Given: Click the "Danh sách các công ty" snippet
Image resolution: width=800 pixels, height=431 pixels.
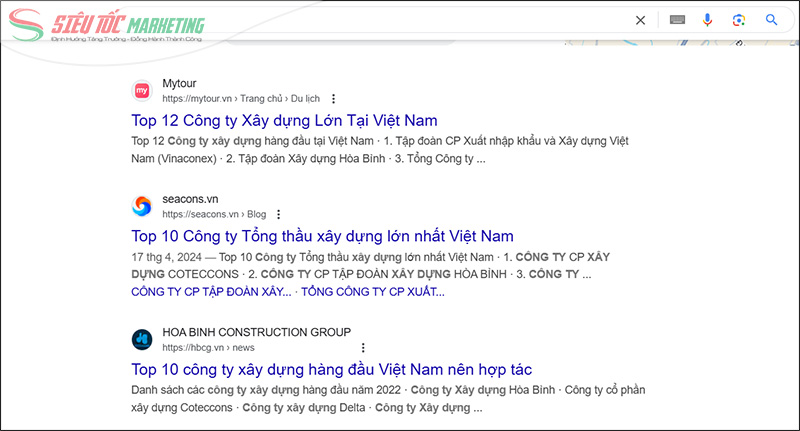Looking at the screenshot, I should [x=388, y=399].
